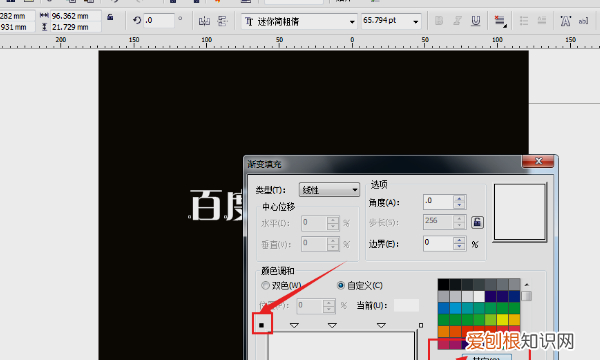Image resolution: width=600 pixels, height=360 pixels.
Task: Click the palette scroll up arrow
Action: (527, 285)
